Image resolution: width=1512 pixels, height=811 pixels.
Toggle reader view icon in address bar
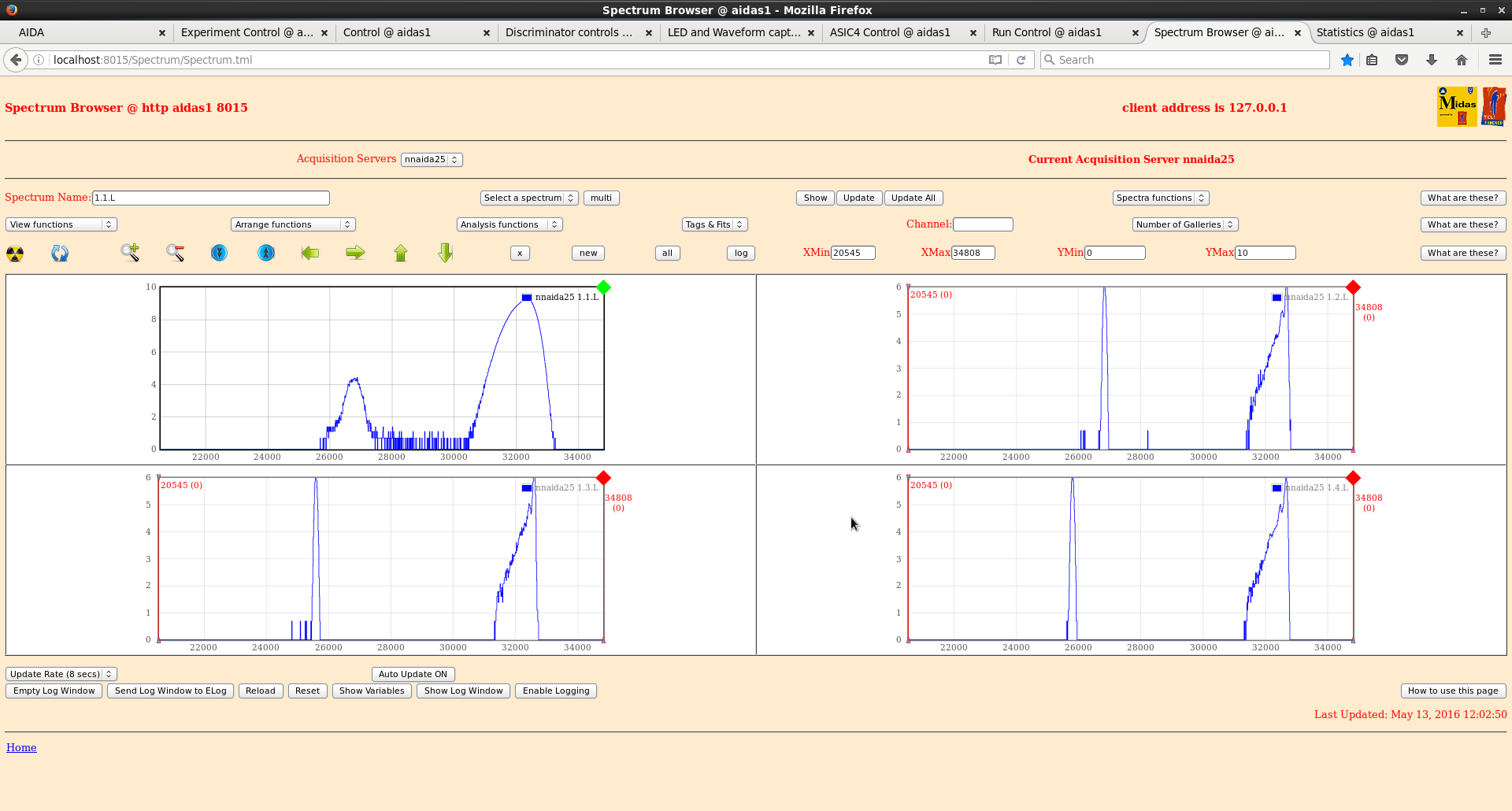point(995,60)
